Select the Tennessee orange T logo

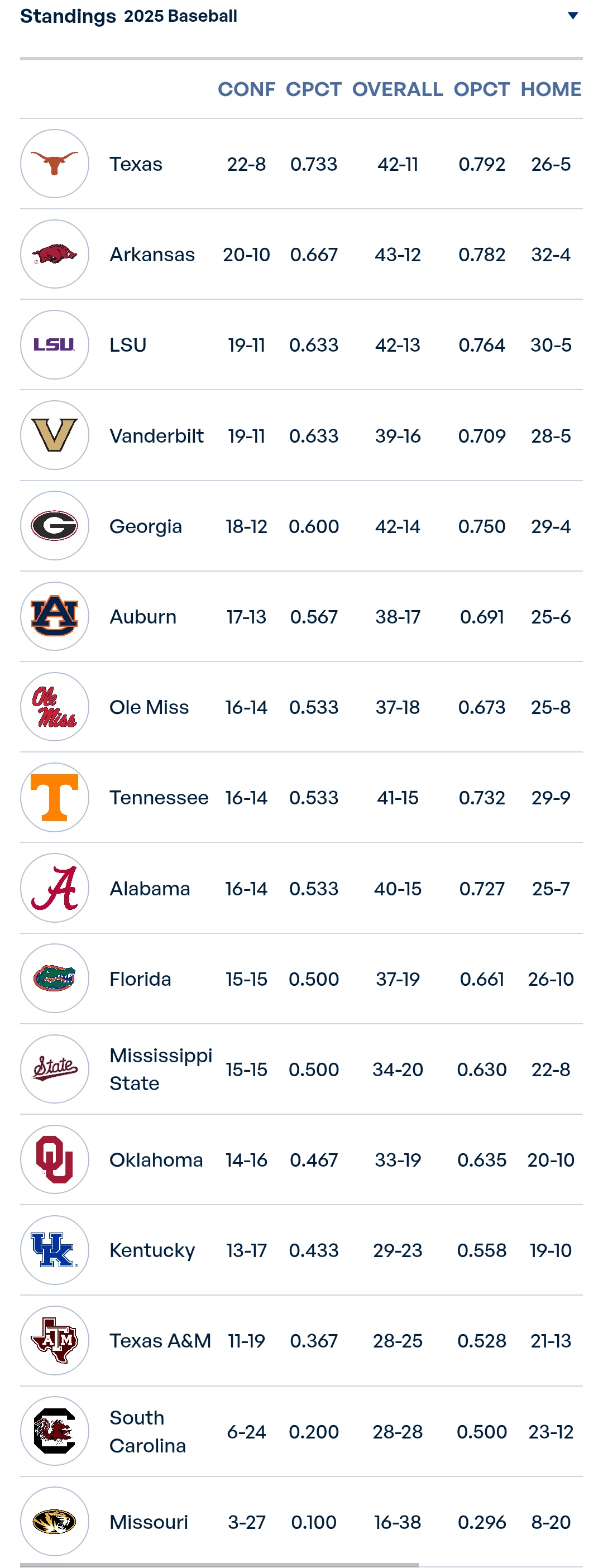[x=55, y=797]
